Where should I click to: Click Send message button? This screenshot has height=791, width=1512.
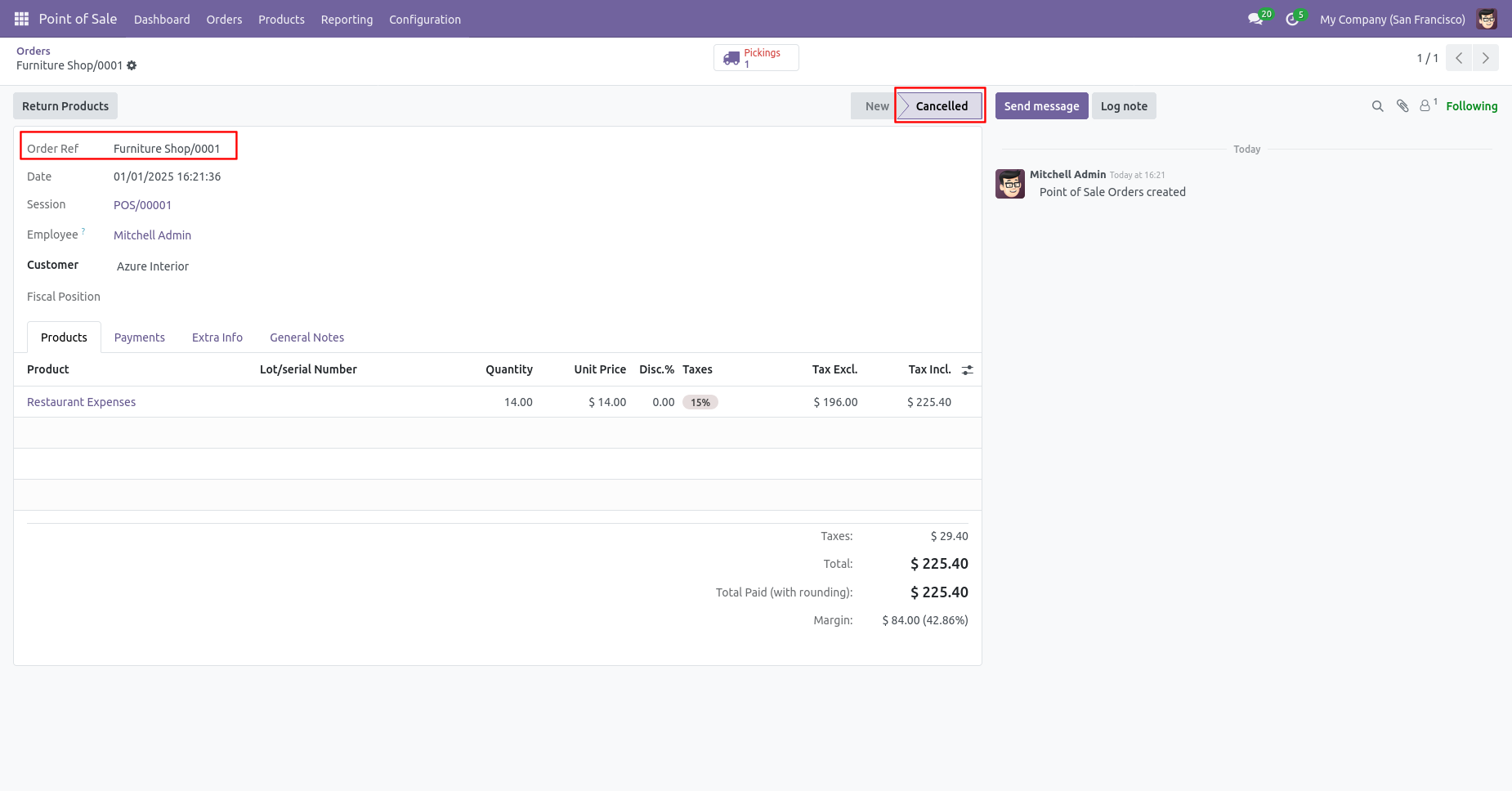(1041, 106)
